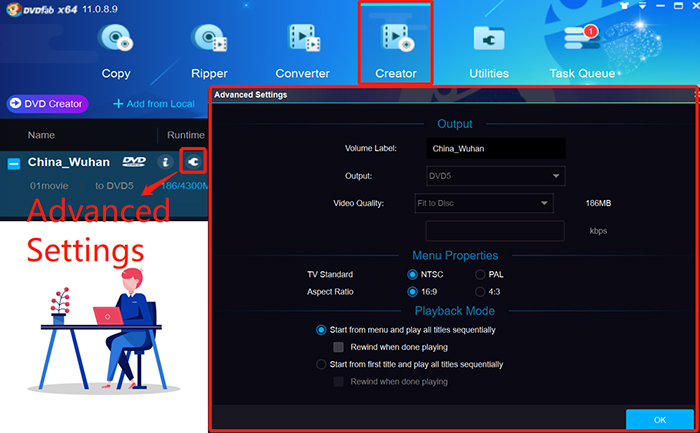
Task: Click the kbps bitrate input field
Action: point(495,231)
